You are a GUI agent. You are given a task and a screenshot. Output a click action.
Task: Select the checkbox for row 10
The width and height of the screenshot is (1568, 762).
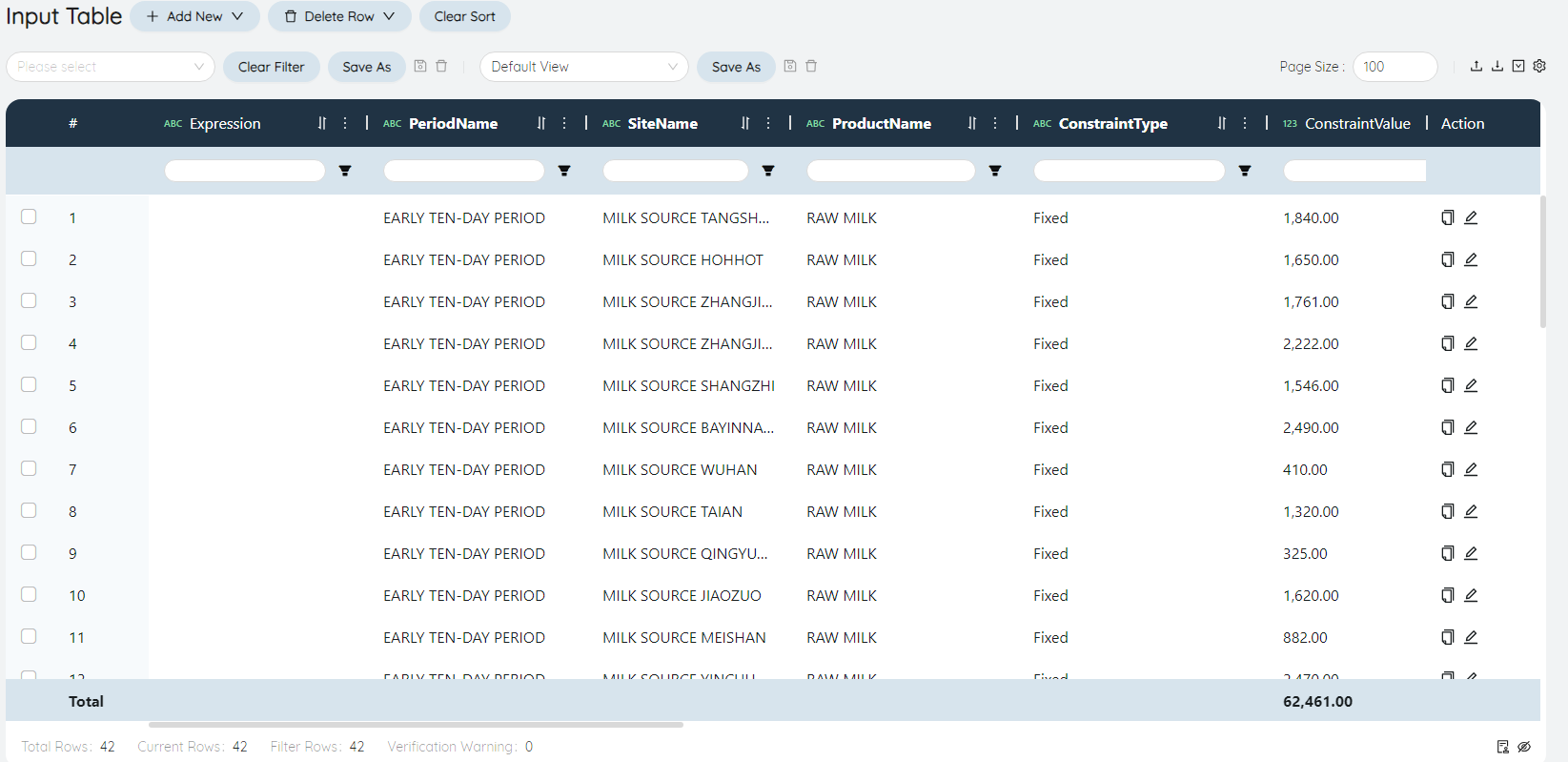(29, 594)
